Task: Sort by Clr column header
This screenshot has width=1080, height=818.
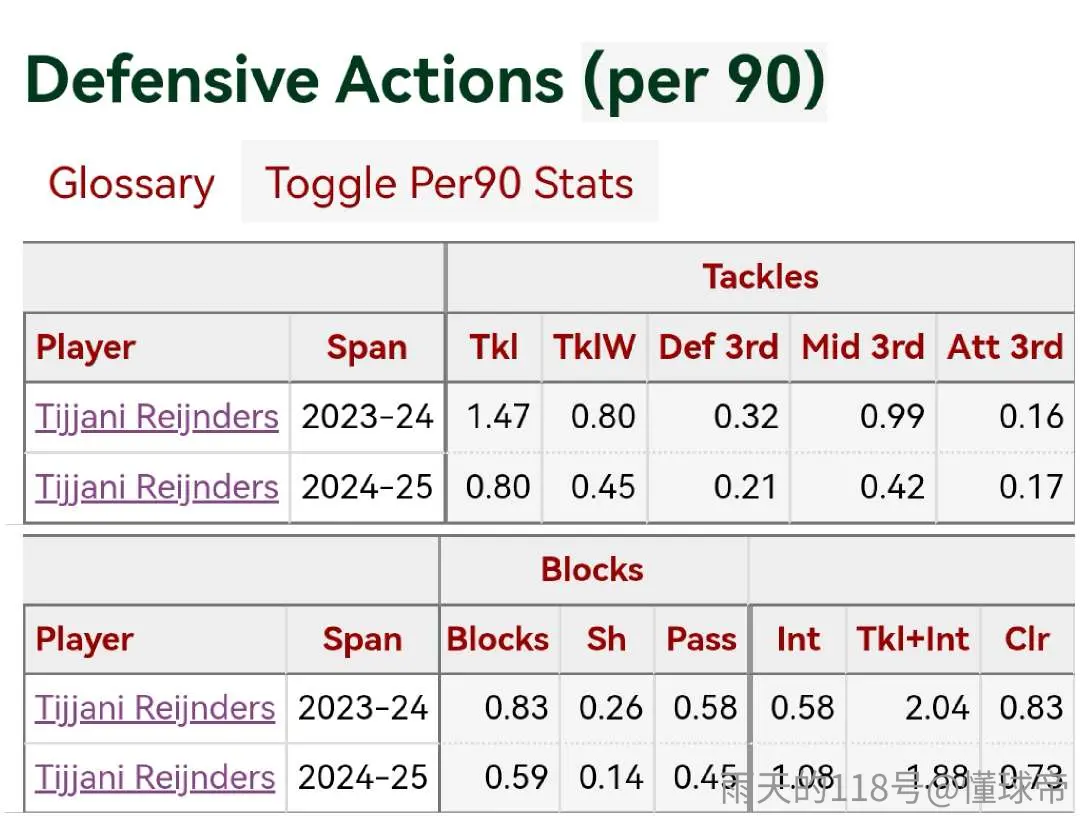Action: (1027, 639)
